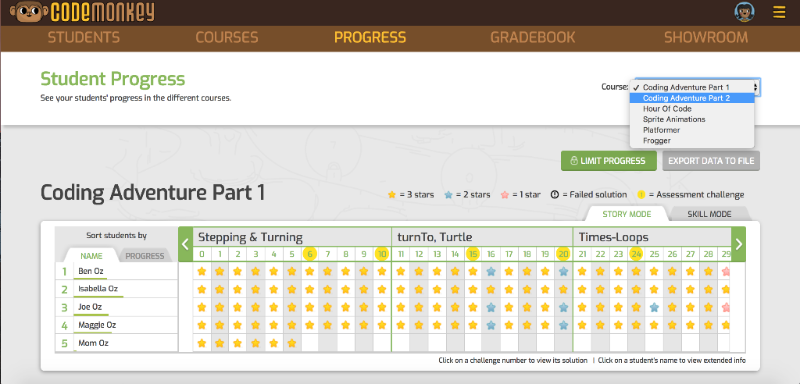Open assessment challenge number 6
The height and width of the screenshot is (384, 800).
click(x=310, y=254)
